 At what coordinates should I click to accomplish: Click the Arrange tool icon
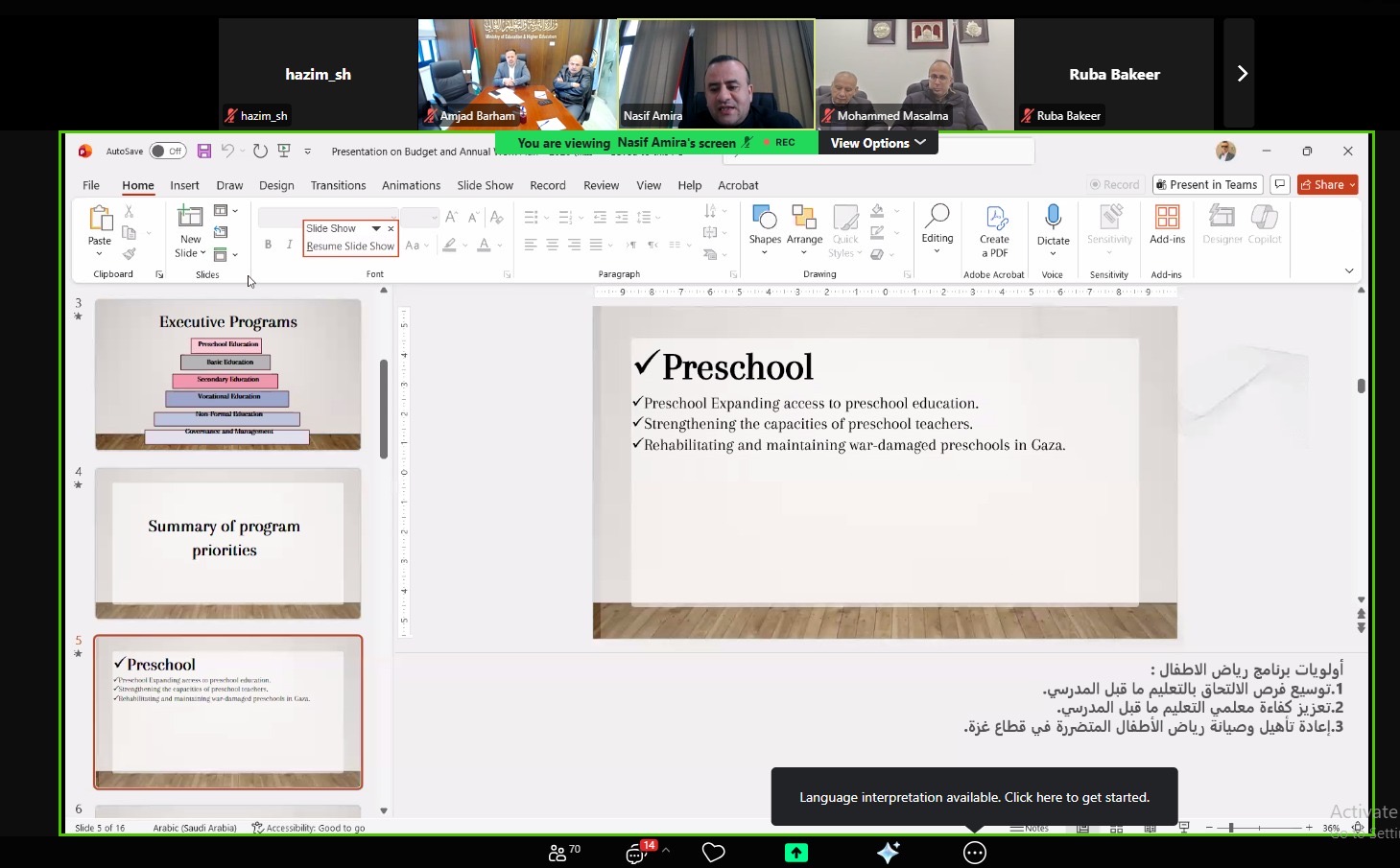pyautogui.click(x=804, y=219)
